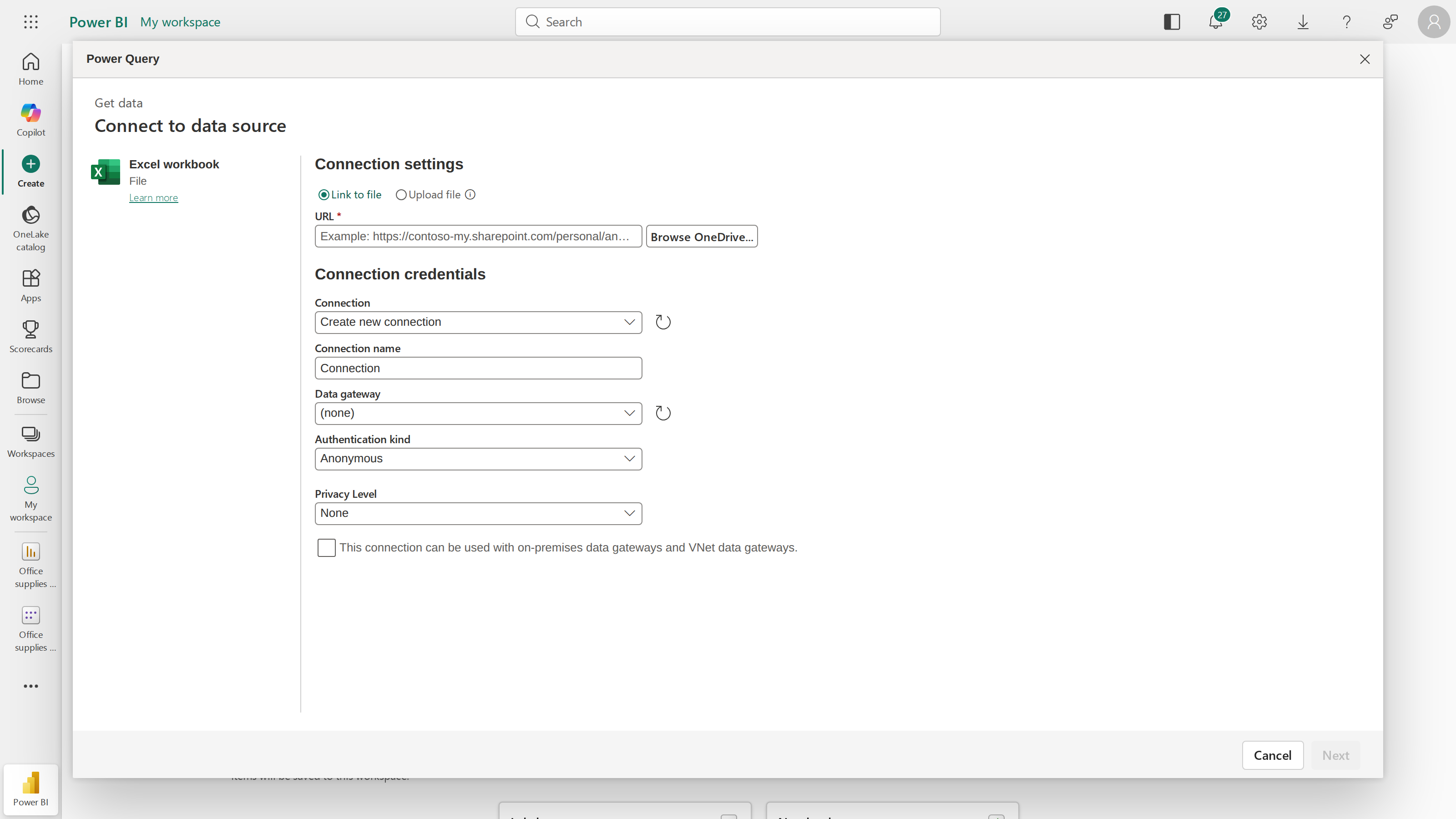This screenshot has height=819, width=1456.
Task: Check the on-premises gateways checkbox
Action: pyautogui.click(x=326, y=548)
